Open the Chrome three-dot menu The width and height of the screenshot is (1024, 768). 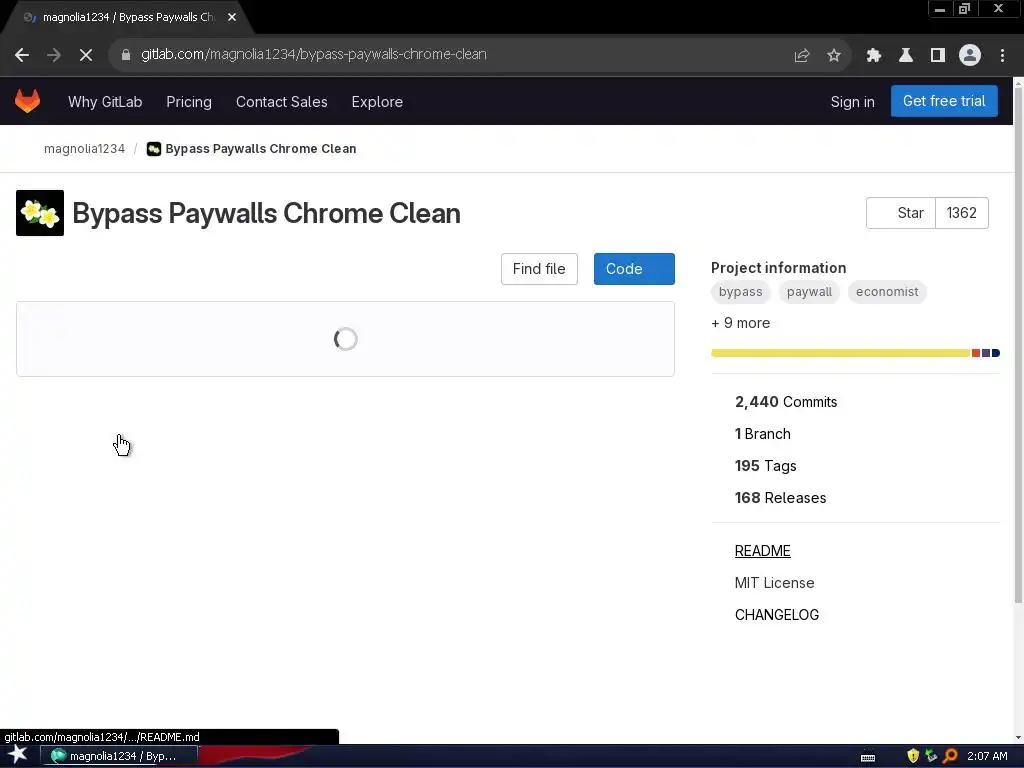click(x=1002, y=56)
